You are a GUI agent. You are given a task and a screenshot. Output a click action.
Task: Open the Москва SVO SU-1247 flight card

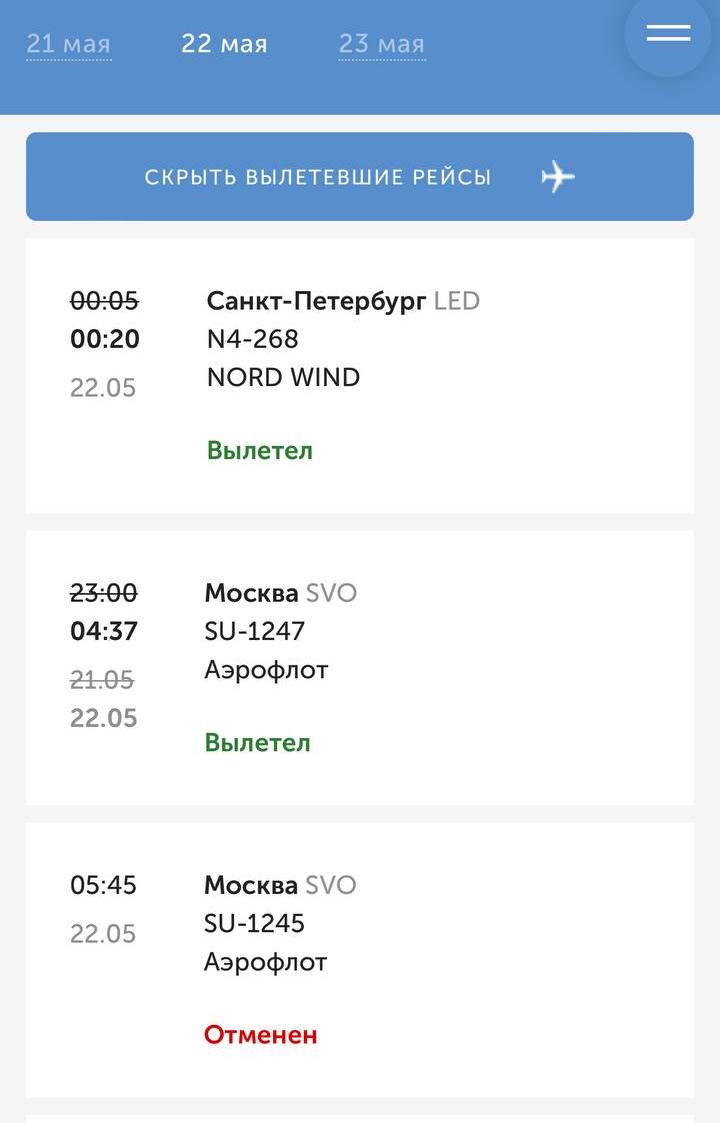coord(360,667)
